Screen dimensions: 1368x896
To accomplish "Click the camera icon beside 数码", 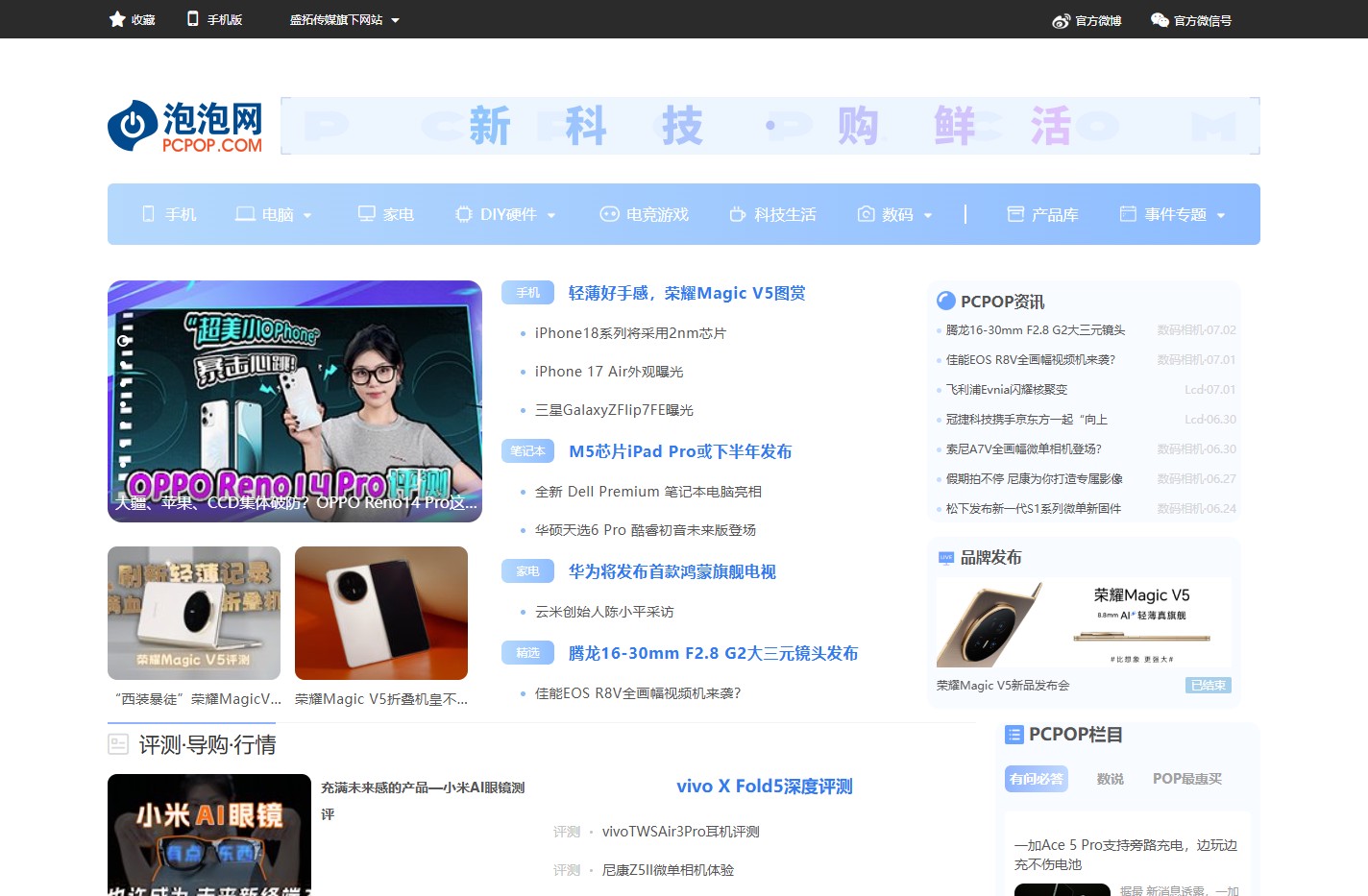I will coord(866,213).
